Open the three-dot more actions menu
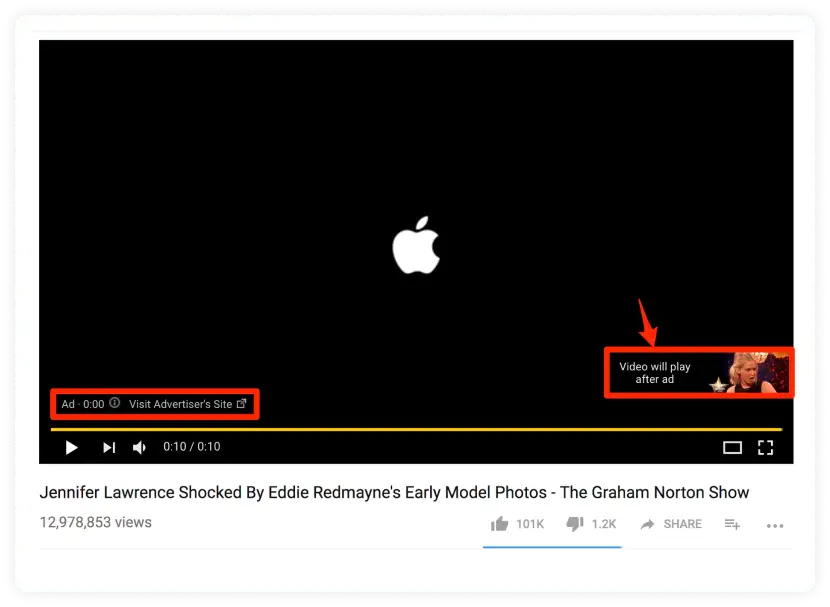Viewport: 830px width, 607px height. [x=775, y=526]
